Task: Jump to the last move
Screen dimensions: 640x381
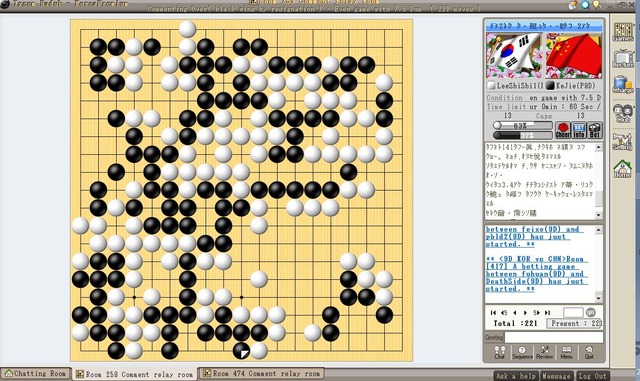Action: [x=547, y=312]
